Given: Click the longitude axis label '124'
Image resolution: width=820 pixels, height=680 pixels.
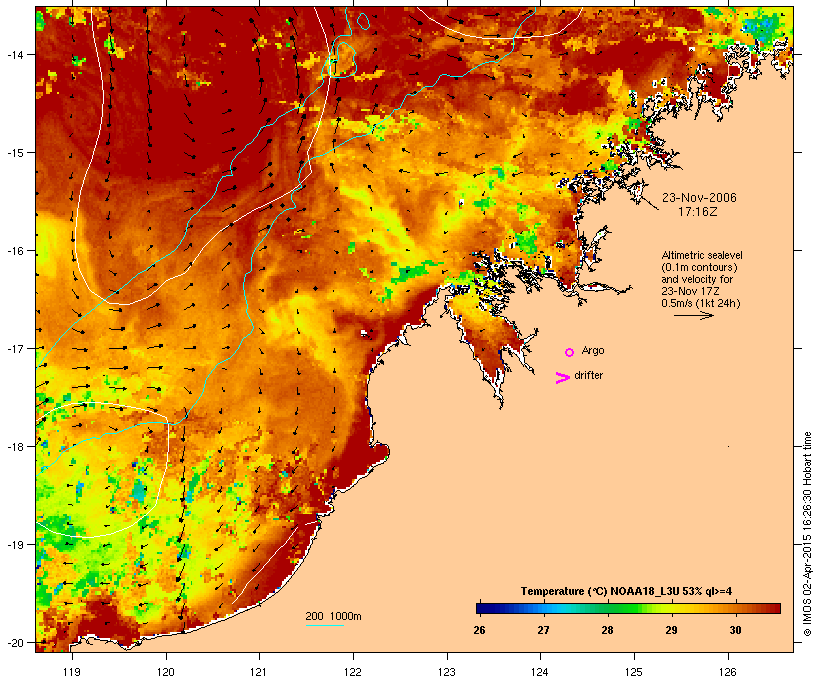Looking at the screenshot, I should [x=540, y=672].
